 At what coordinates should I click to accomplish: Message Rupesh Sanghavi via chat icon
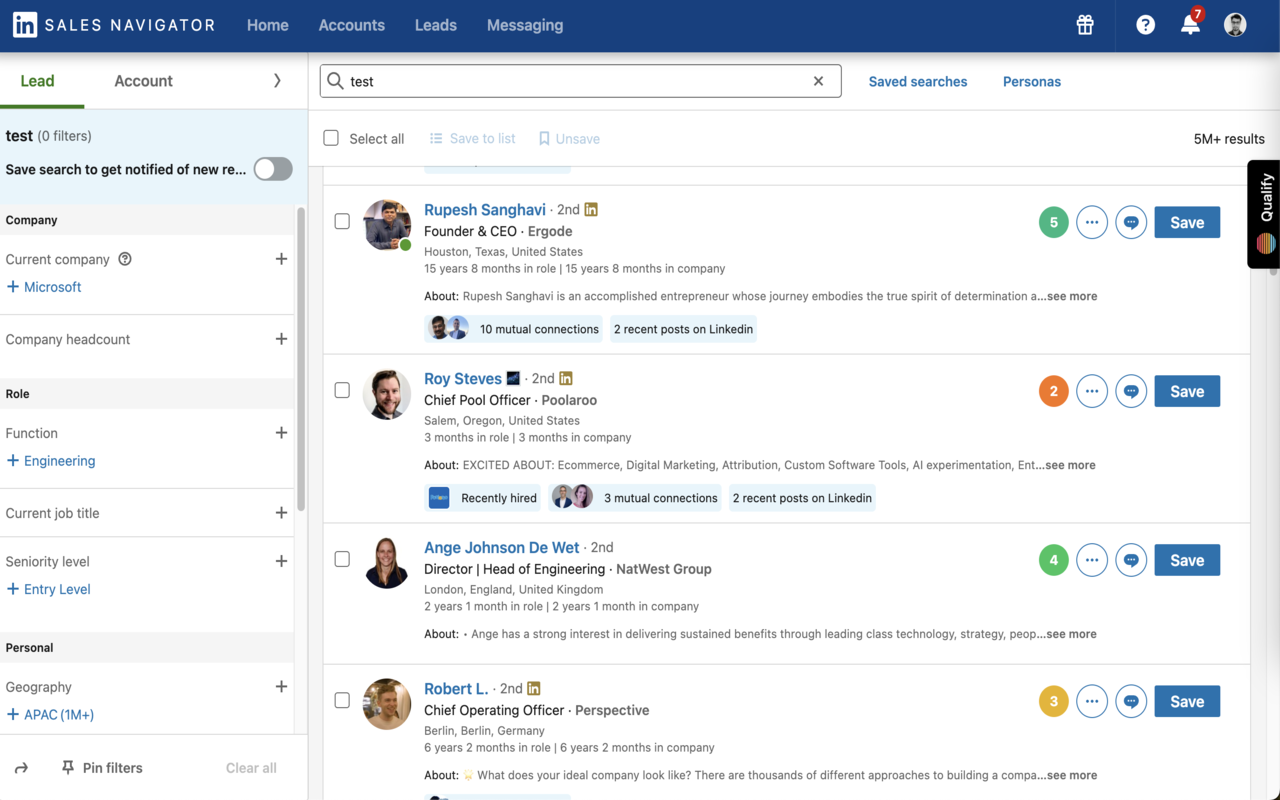pyautogui.click(x=1131, y=222)
